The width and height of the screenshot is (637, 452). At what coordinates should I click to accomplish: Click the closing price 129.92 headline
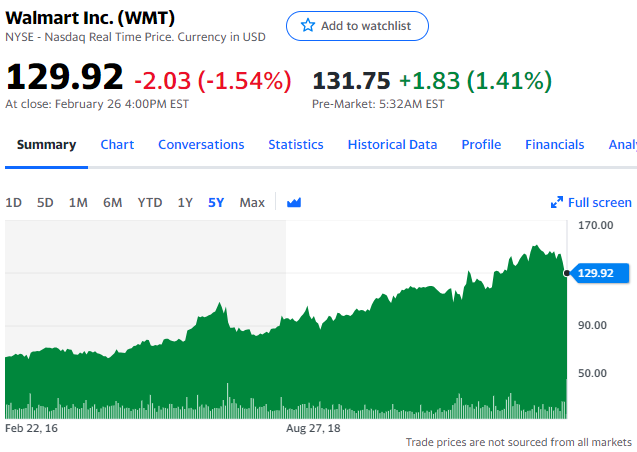64,77
